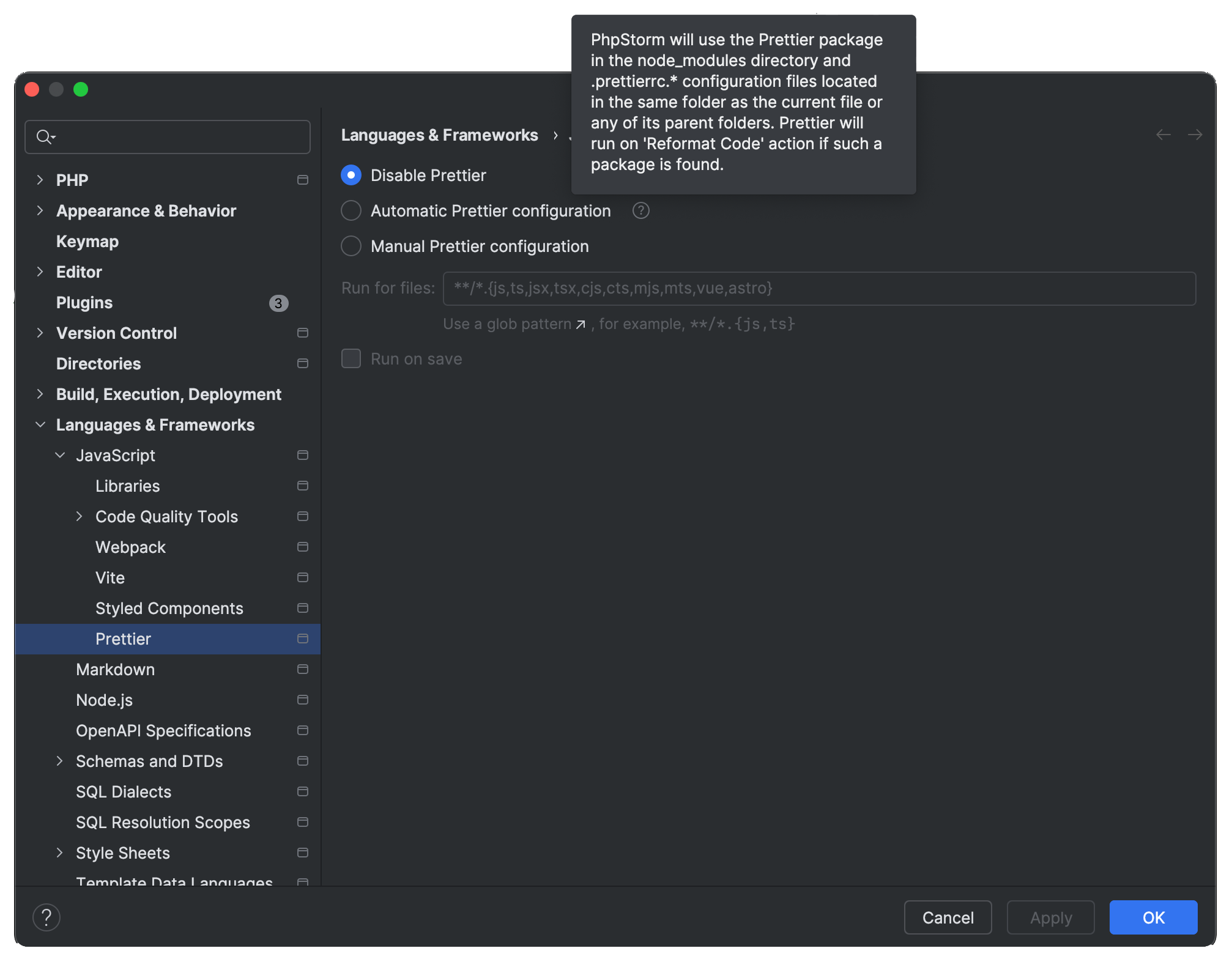Expand the Editor settings section
Screen dimensions: 1232x970
click(x=40, y=272)
